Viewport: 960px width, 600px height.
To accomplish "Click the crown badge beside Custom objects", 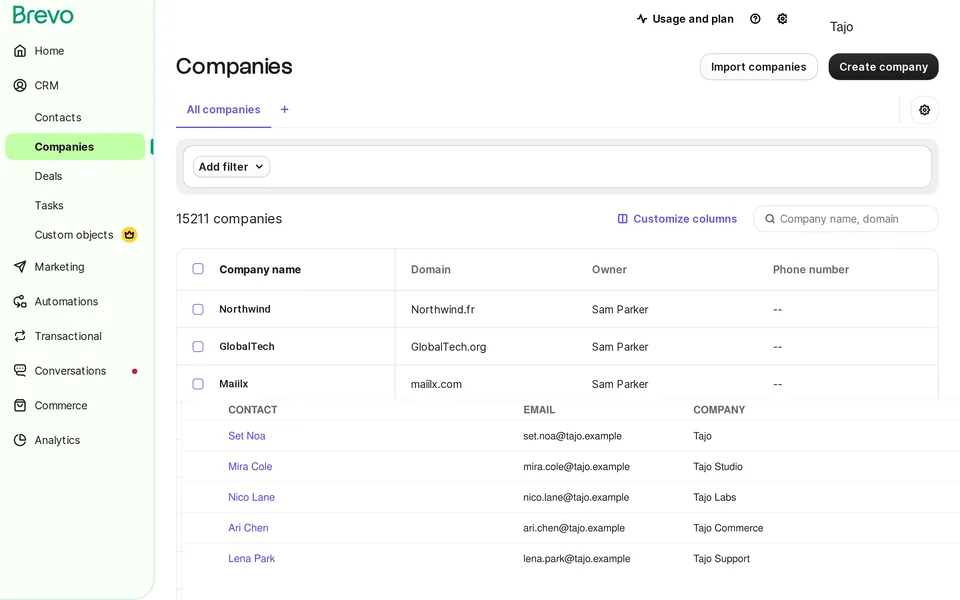I will [129, 234].
